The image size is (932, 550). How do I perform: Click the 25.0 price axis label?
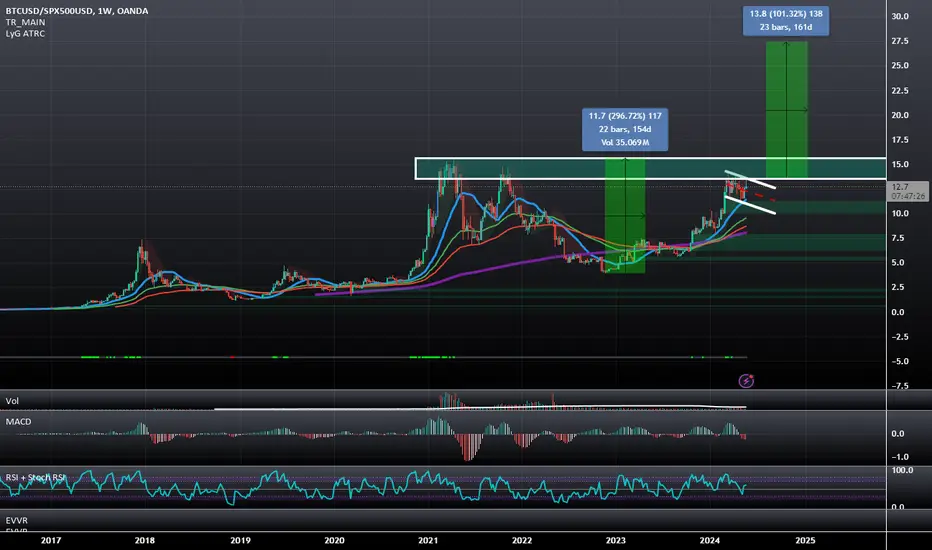point(900,65)
